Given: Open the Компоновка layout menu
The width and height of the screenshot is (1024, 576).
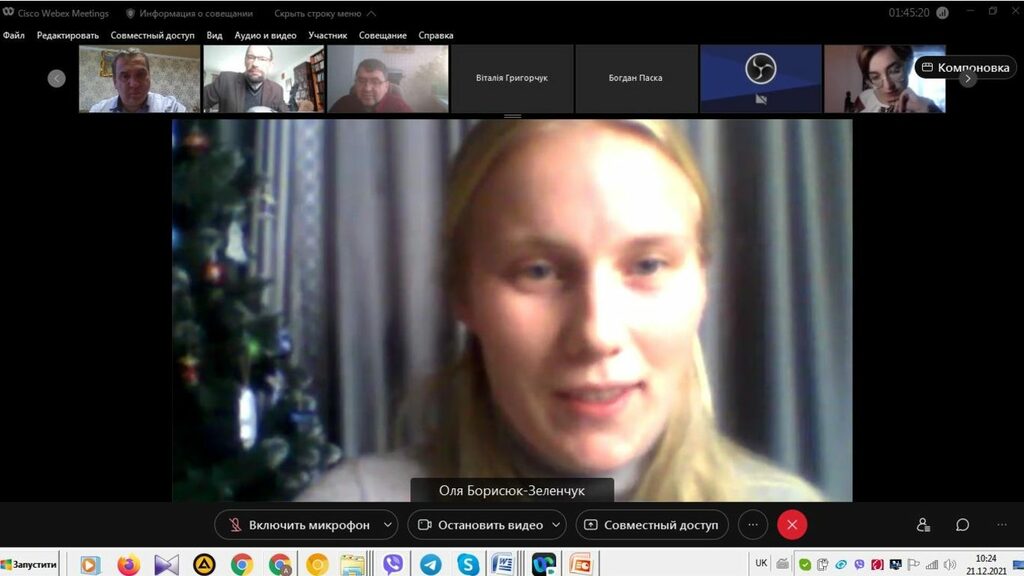Looking at the screenshot, I should (965, 67).
